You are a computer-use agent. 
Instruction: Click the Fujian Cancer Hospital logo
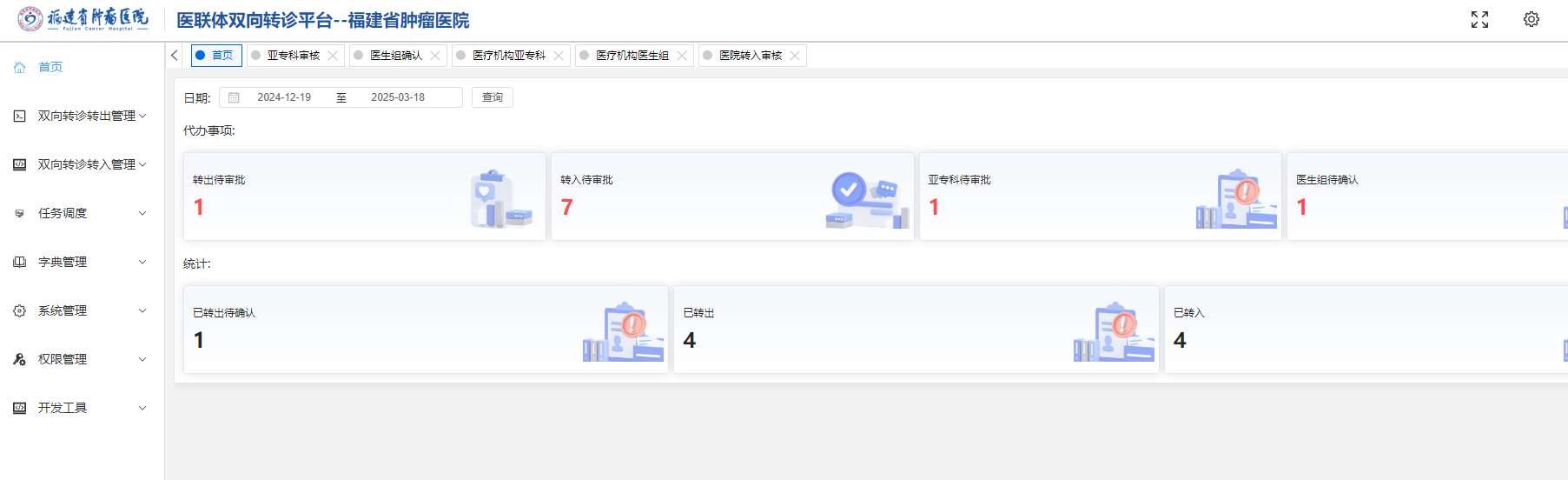(83, 19)
